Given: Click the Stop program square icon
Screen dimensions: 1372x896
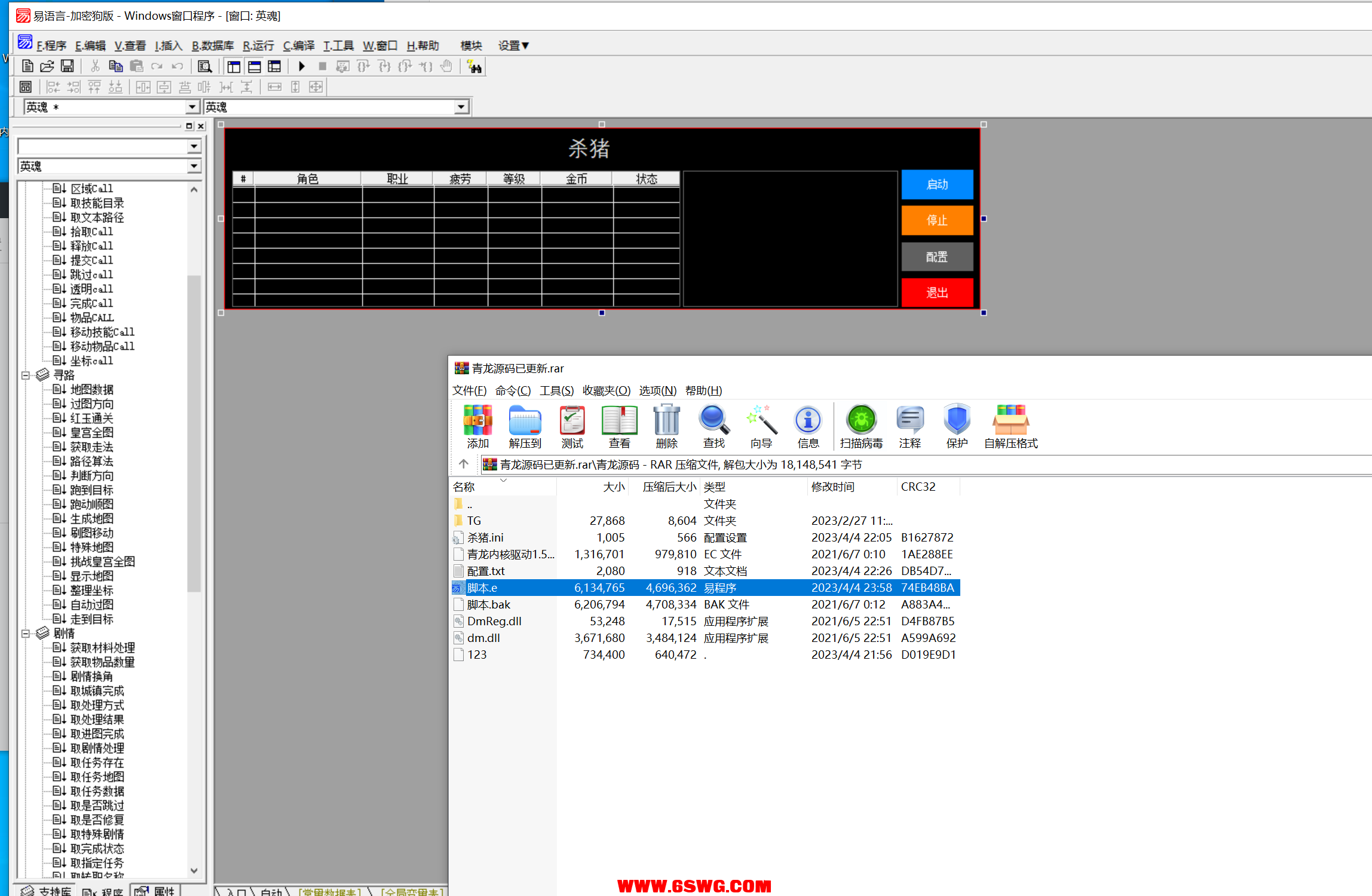Looking at the screenshot, I should click(x=322, y=66).
